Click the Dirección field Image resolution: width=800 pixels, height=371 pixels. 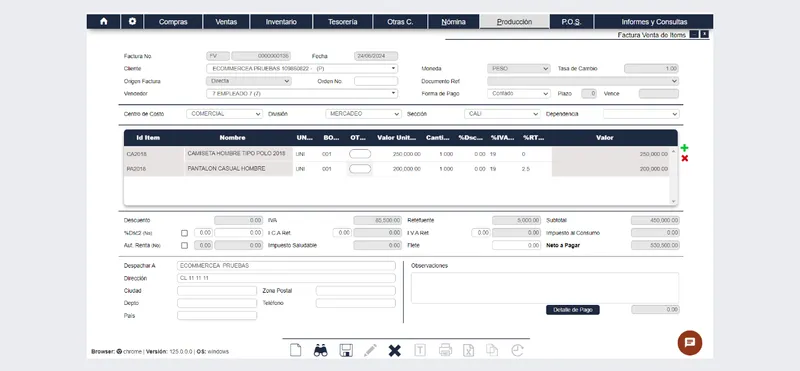click(x=286, y=278)
